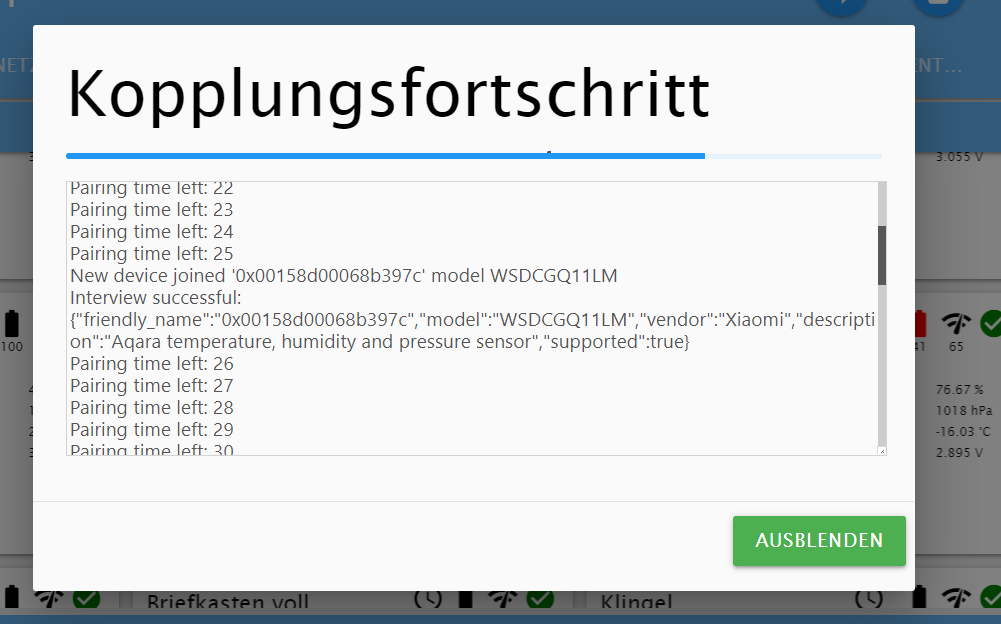Click the battery icon showing 100
This screenshot has height=624, width=1001.
point(11,324)
